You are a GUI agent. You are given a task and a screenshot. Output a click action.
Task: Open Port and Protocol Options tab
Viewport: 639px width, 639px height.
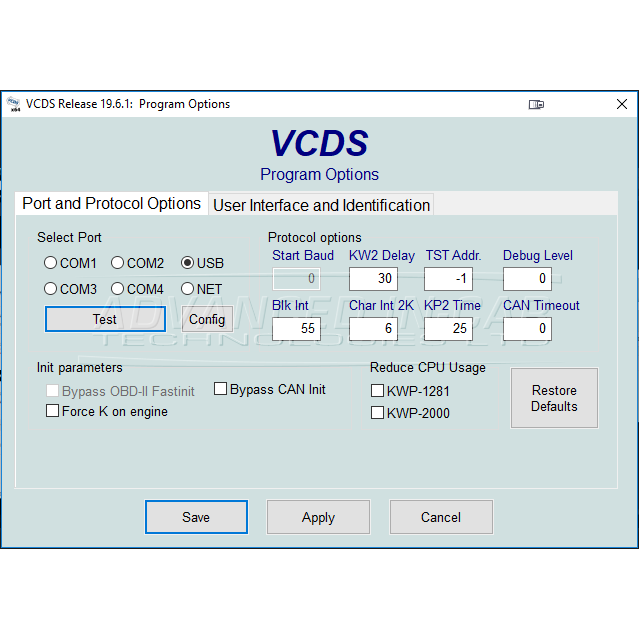click(x=111, y=203)
